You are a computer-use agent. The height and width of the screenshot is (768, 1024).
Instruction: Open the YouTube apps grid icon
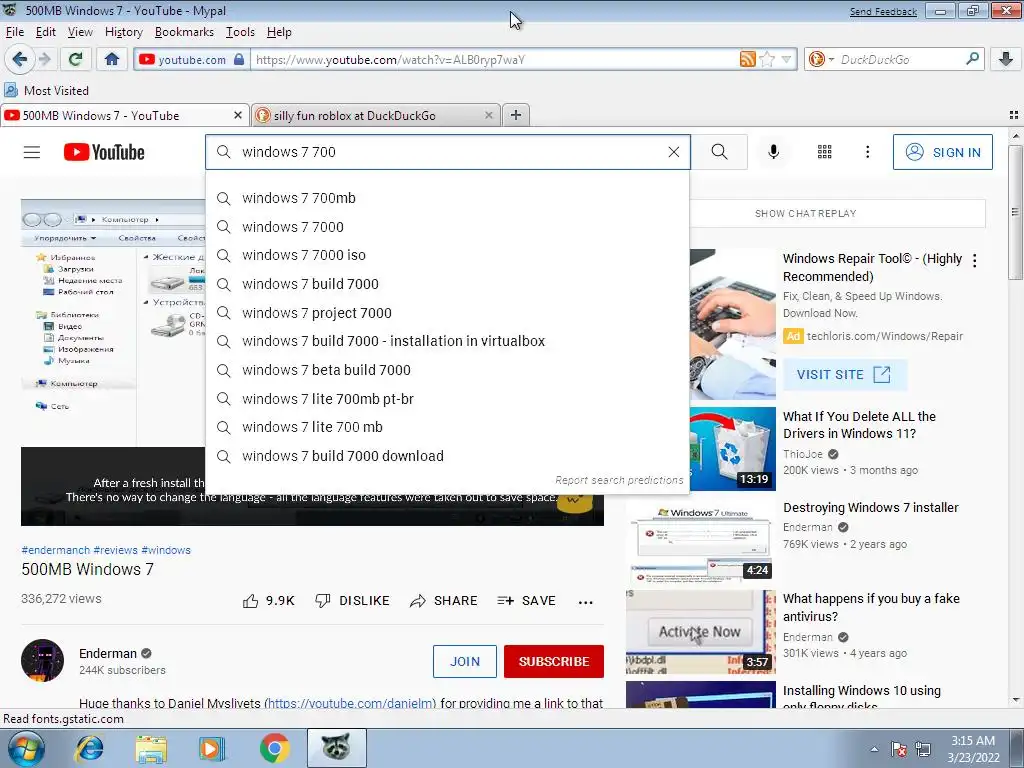[824, 152]
